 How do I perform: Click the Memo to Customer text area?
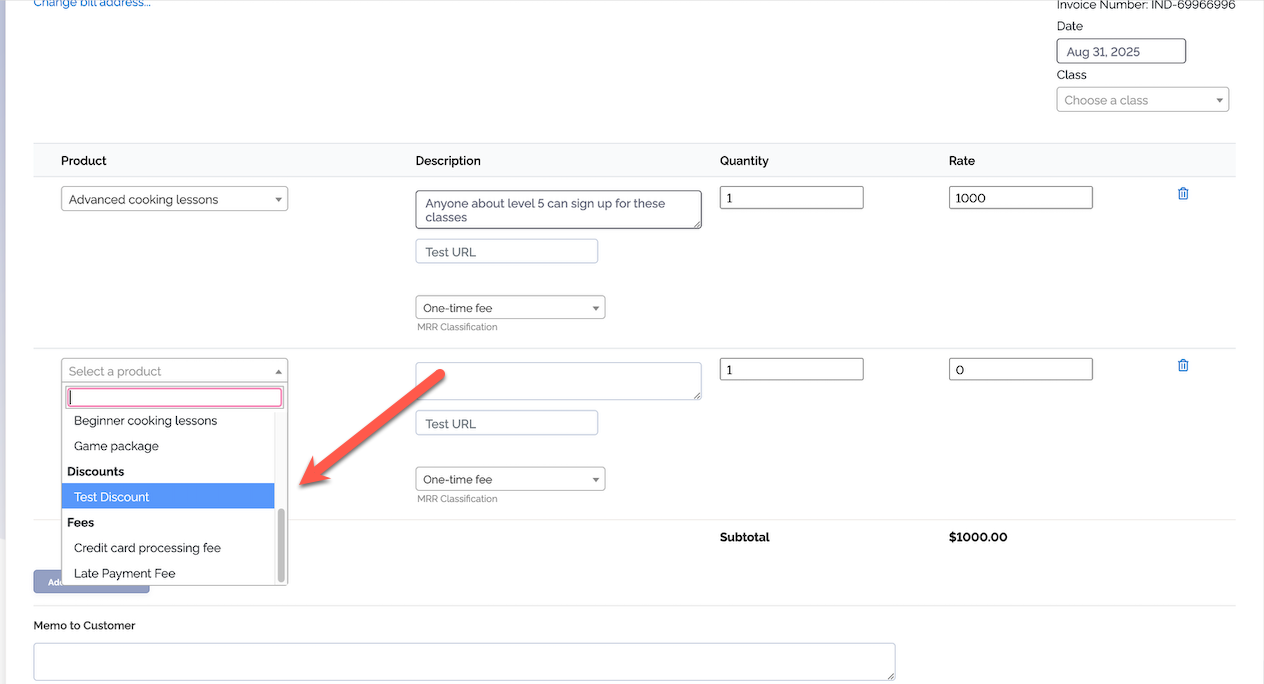[x=464, y=662]
